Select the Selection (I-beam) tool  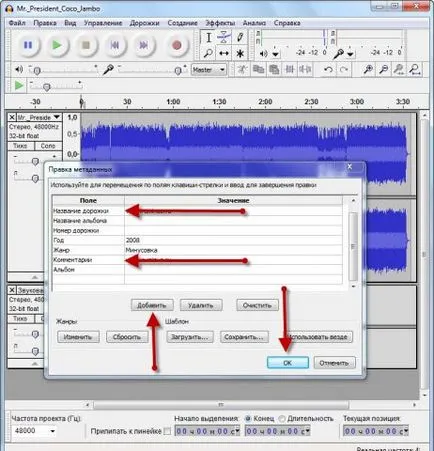click(208, 37)
